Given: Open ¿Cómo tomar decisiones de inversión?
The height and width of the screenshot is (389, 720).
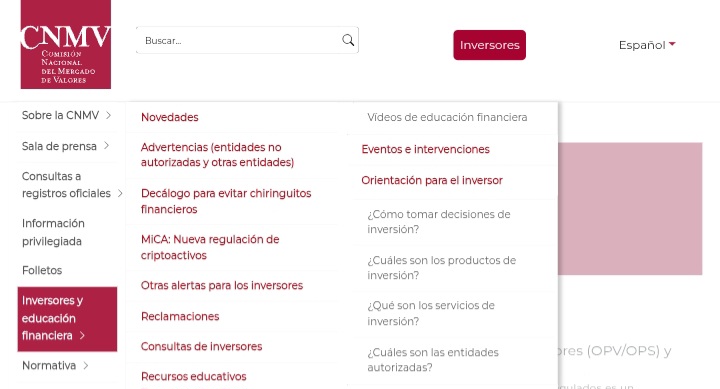Looking at the screenshot, I should tap(439, 222).
